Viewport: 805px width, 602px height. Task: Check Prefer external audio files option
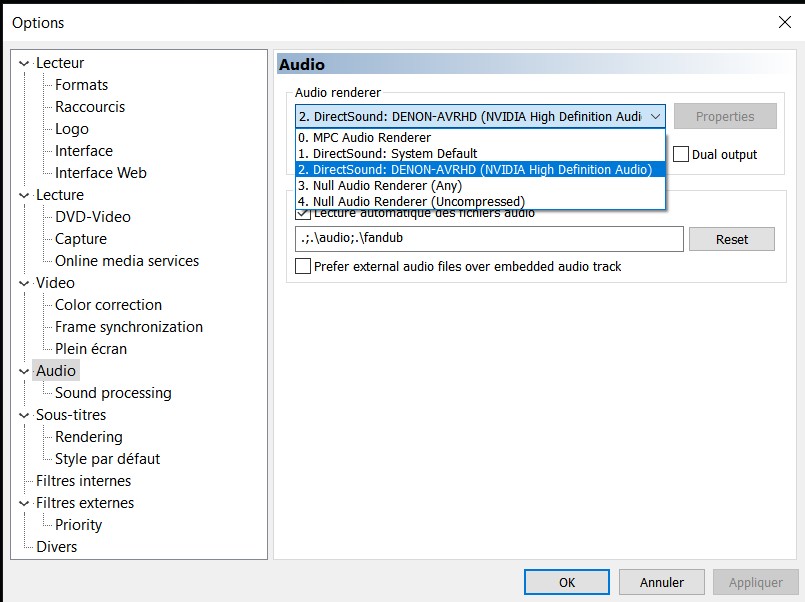point(303,266)
